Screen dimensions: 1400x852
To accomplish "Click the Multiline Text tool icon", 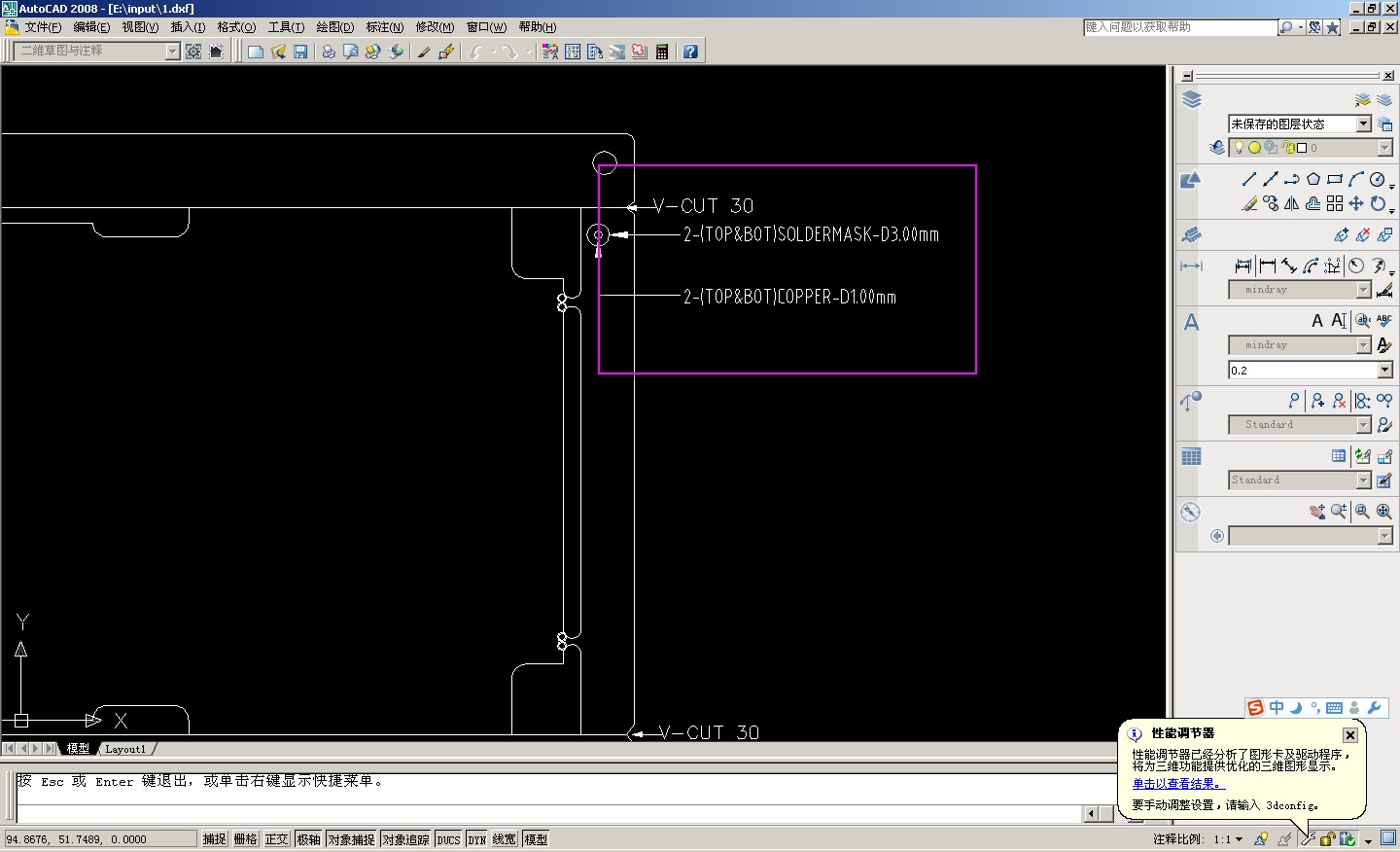I will click(x=1317, y=321).
